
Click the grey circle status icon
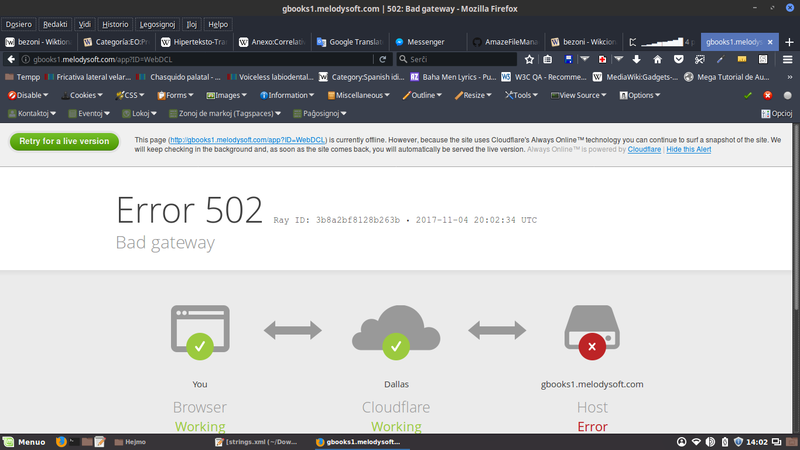click(786, 95)
